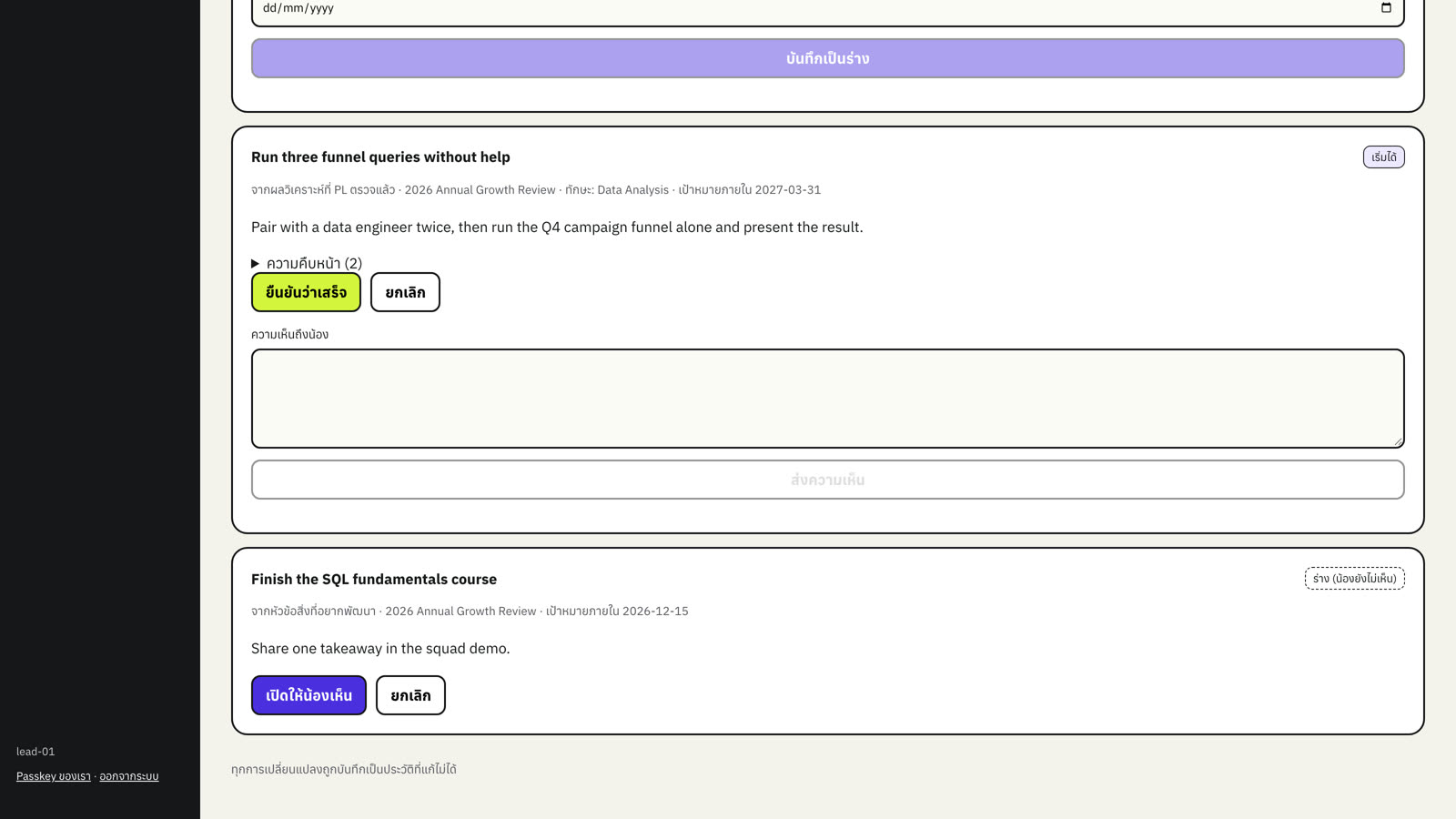This screenshot has height=819, width=1456.
Task: Click the footer note about immutable history
Action: pyautogui.click(x=344, y=770)
